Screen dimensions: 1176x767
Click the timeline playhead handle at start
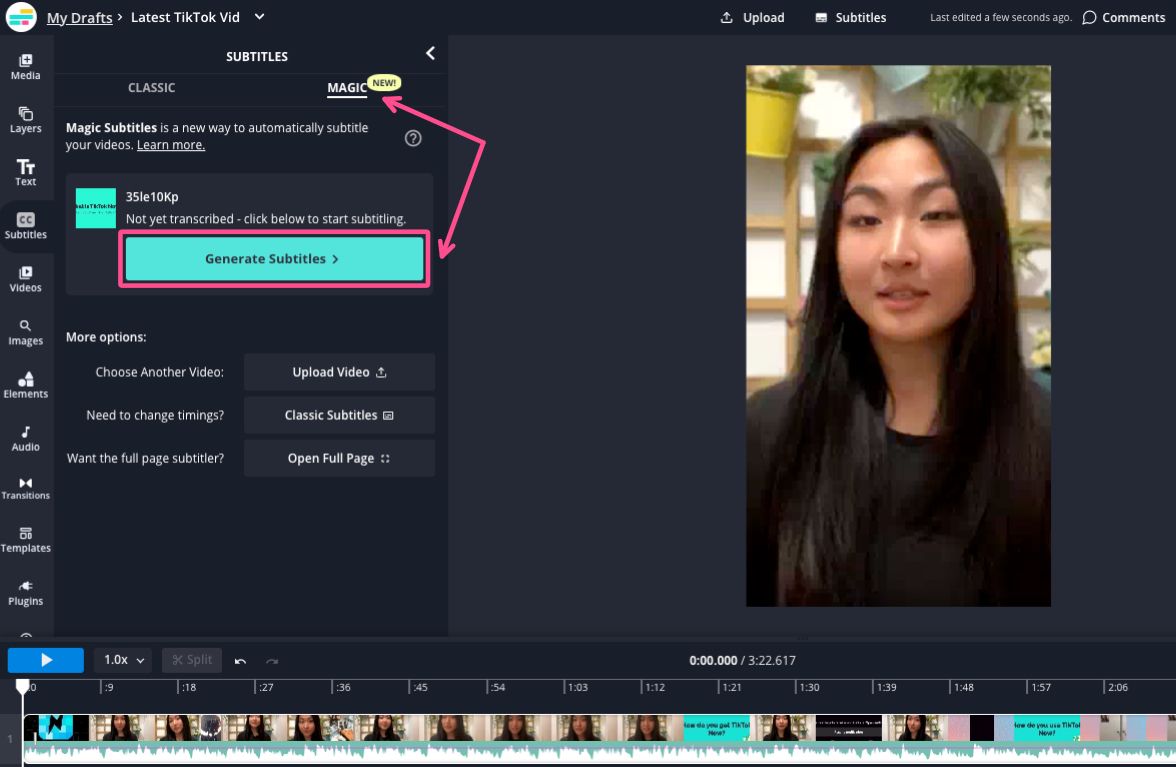pyautogui.click(x=23, y=686)
